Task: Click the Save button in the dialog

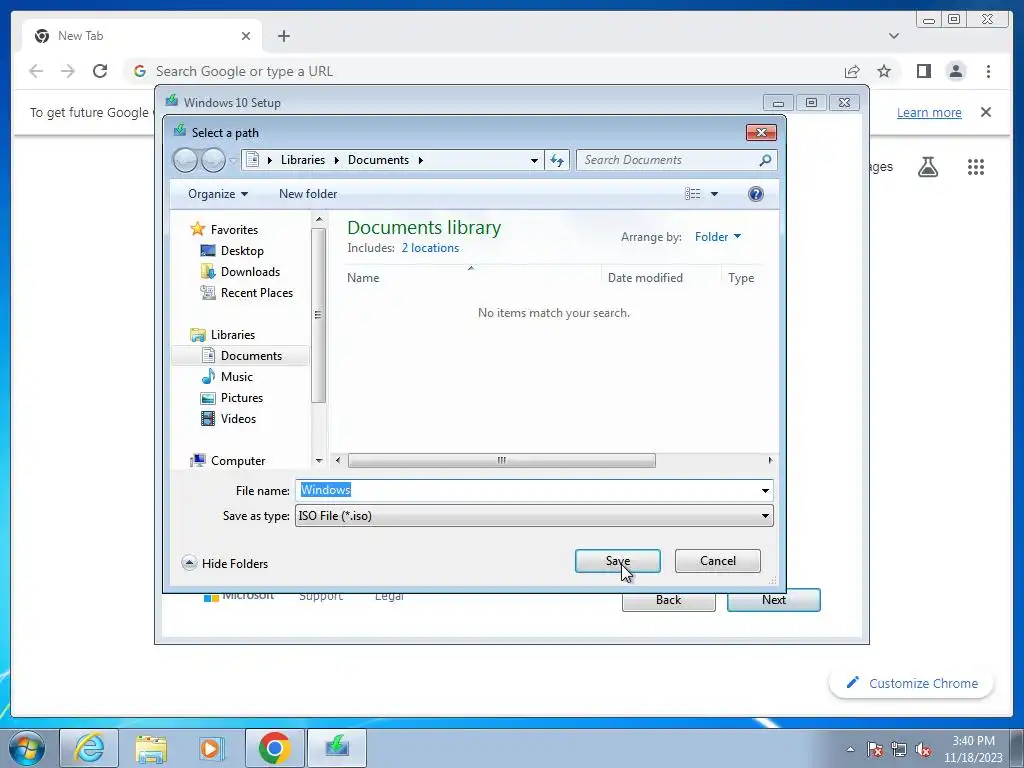Action: [617, 561]
